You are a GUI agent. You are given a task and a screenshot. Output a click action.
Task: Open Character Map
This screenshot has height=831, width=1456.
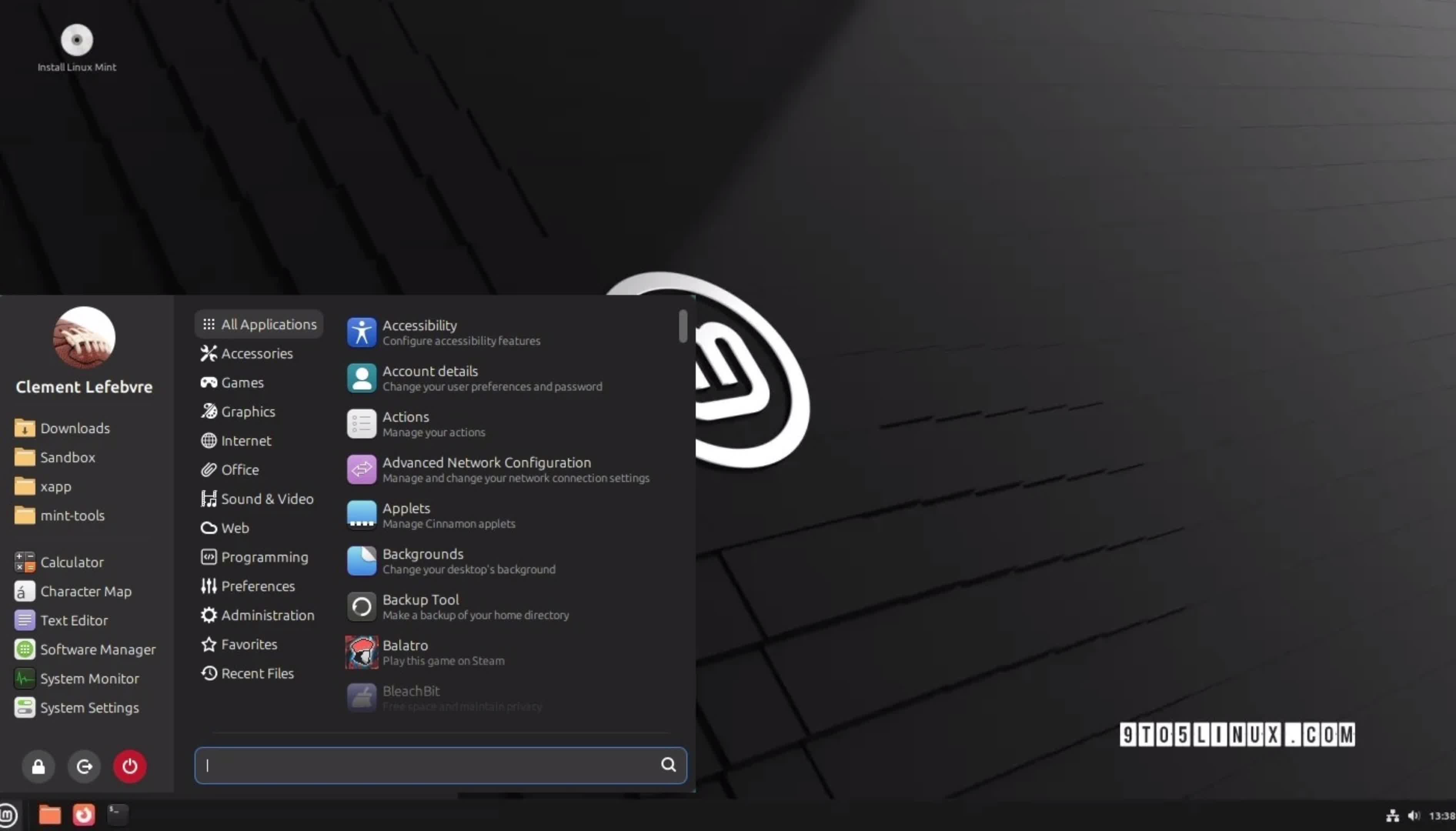click(86, 591)
